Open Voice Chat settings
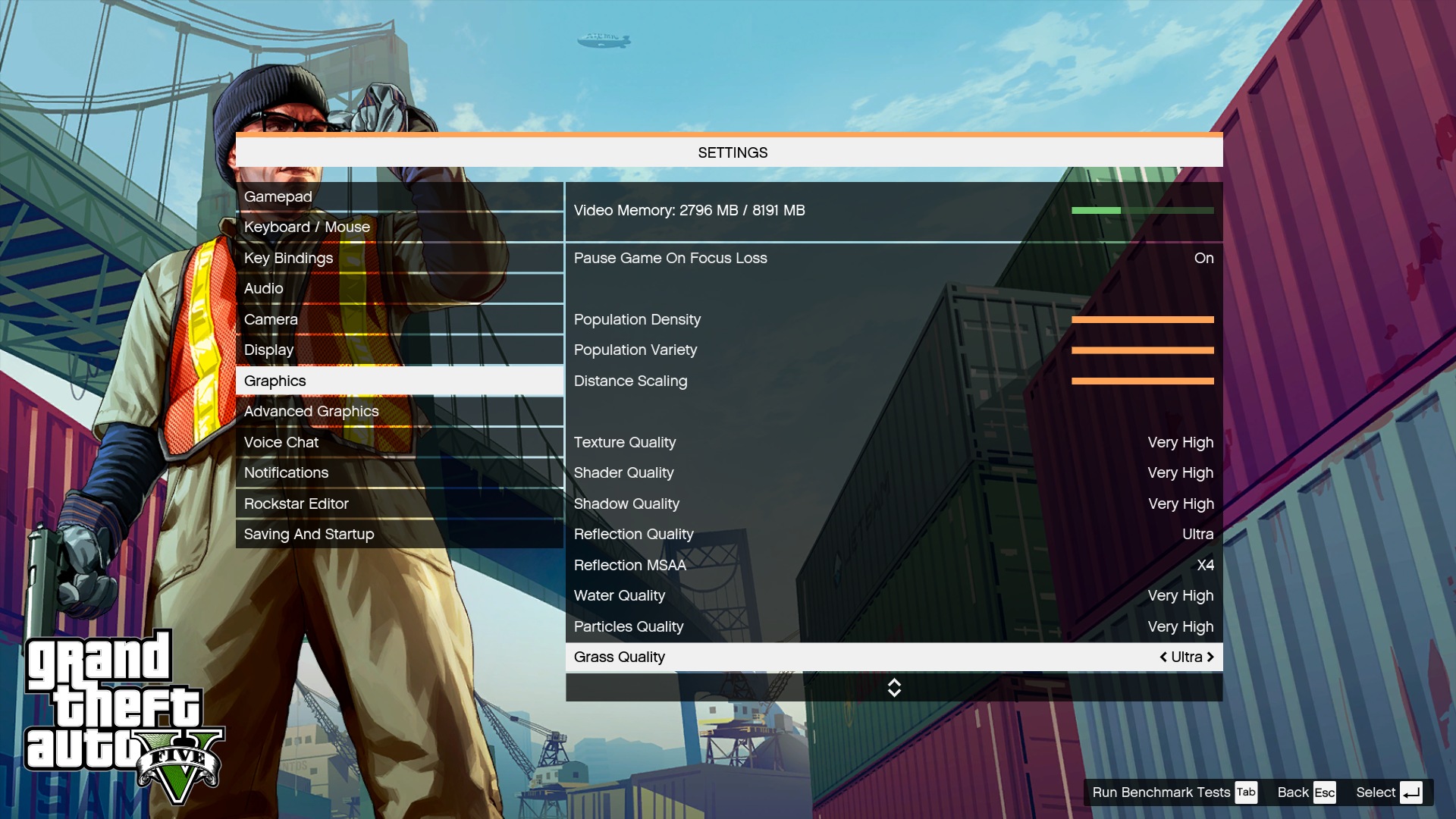Screen dimensions: 1456x819 pyautogui.click(x=280, y=441)
